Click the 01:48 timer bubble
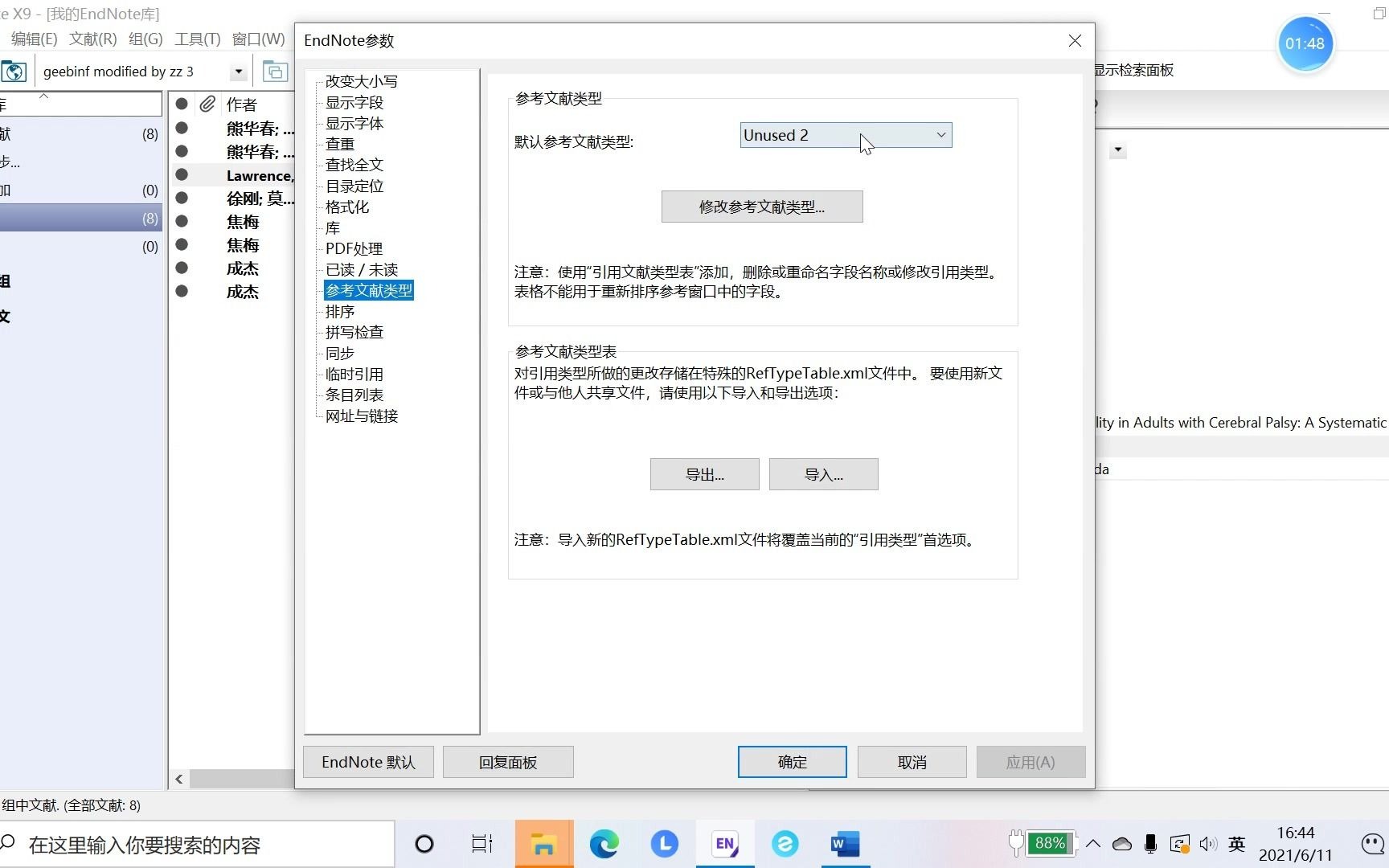 [1305, 43]
